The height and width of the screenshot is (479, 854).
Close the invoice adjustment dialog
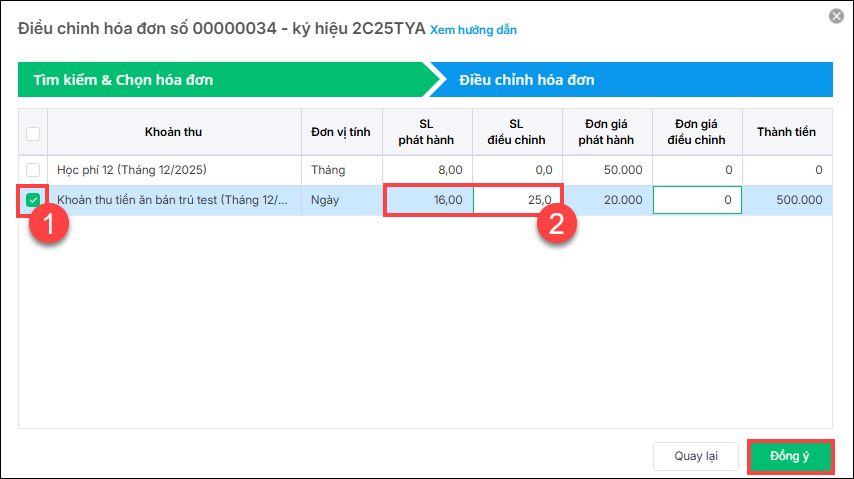(x=835, y=16)
